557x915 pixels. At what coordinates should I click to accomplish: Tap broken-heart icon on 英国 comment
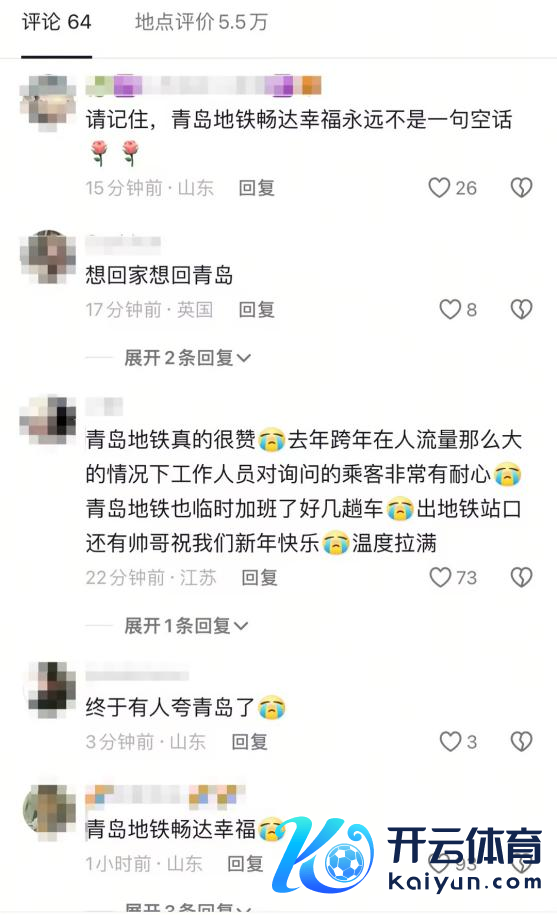[521, 309]
